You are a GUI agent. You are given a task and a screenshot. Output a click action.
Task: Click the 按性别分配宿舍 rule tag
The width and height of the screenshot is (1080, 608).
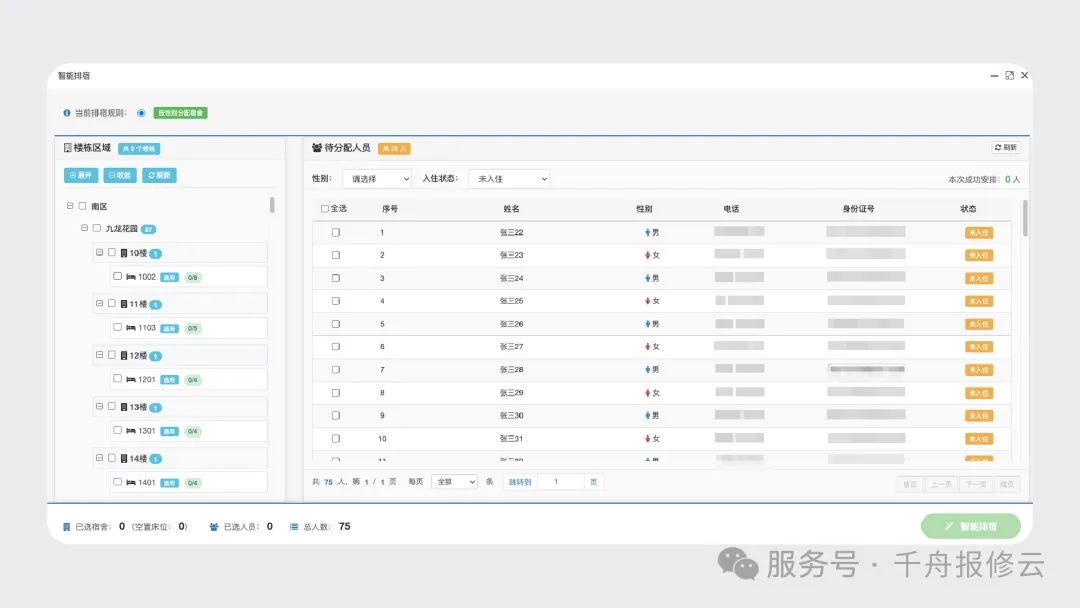(180, 113)
